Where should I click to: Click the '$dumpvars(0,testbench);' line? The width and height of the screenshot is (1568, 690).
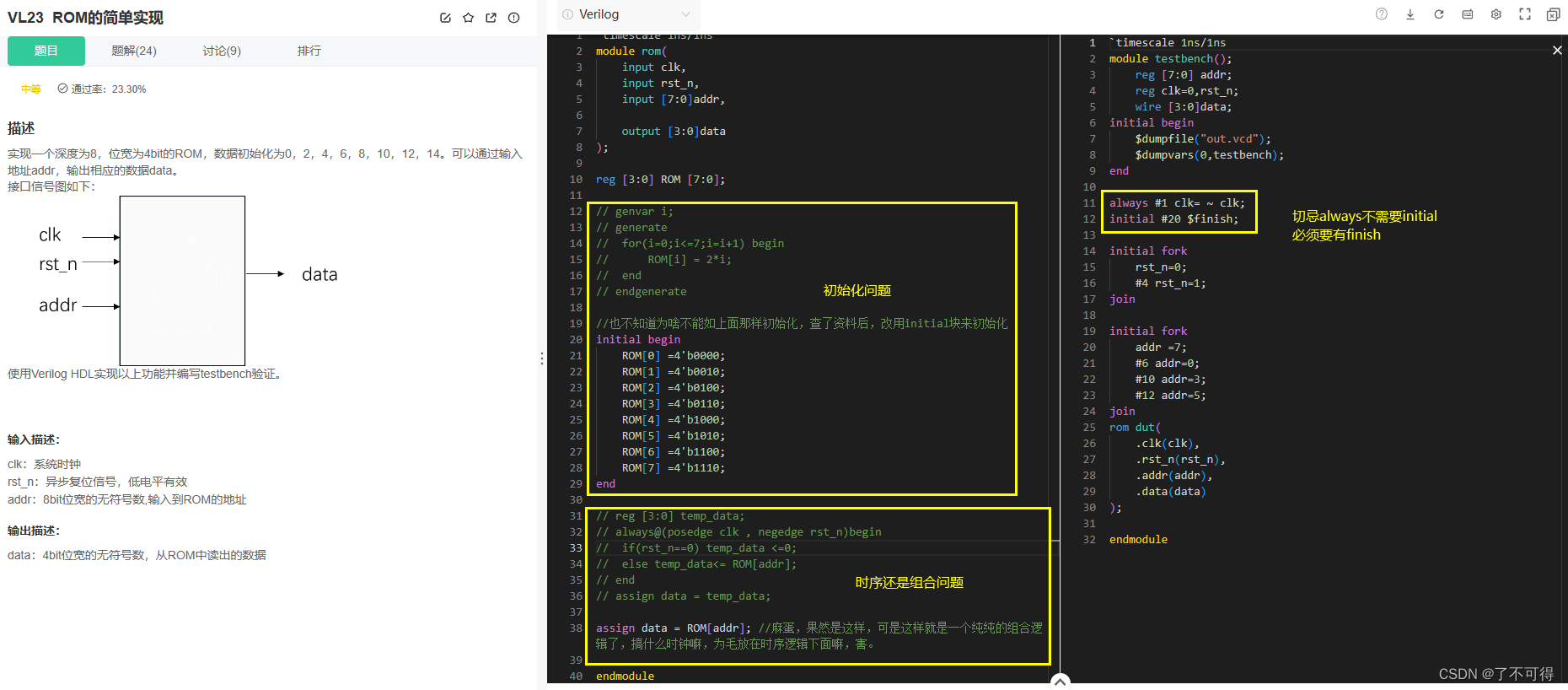tap(1209, 155)
